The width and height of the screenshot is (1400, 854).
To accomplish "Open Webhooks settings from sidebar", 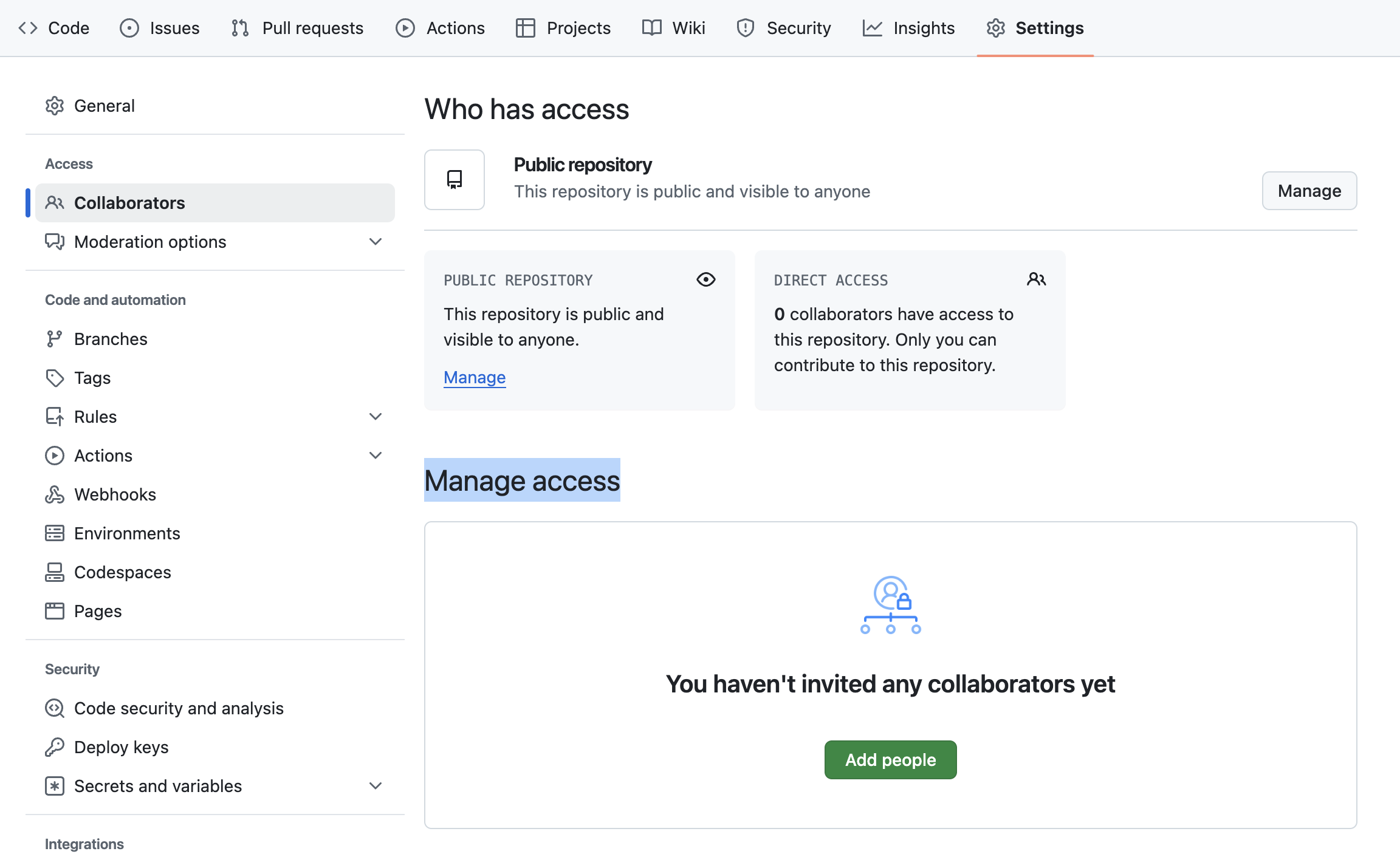I will [x=115, y=494].
